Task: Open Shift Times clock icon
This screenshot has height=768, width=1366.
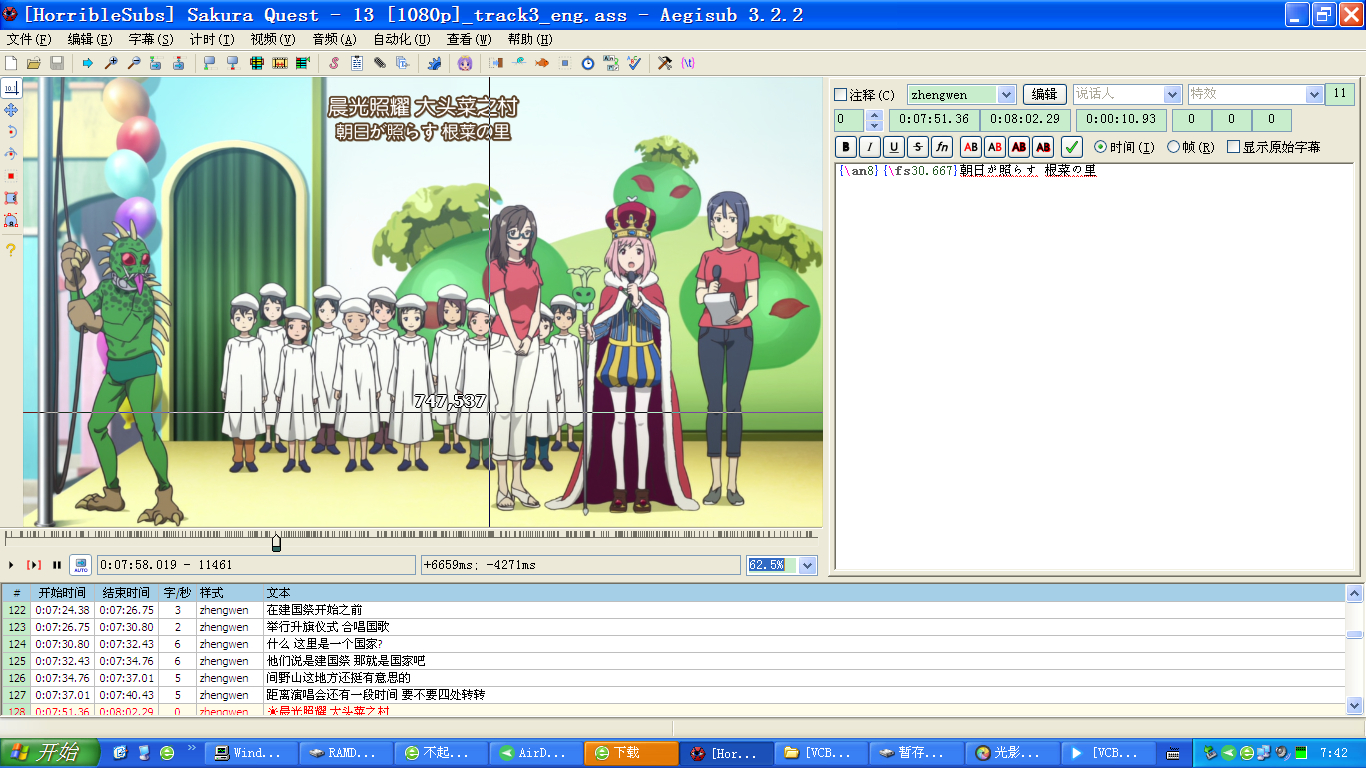Action: tap(588, 63)
